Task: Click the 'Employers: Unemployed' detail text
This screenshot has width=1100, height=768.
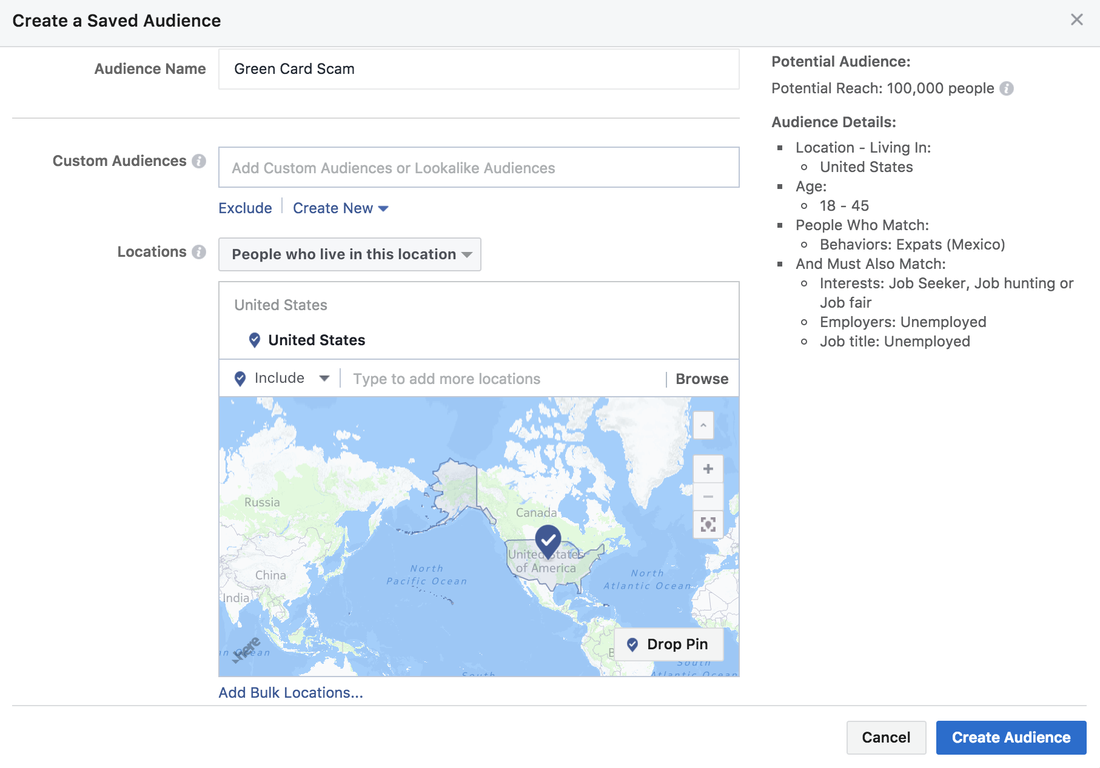Action: [903, 322]
